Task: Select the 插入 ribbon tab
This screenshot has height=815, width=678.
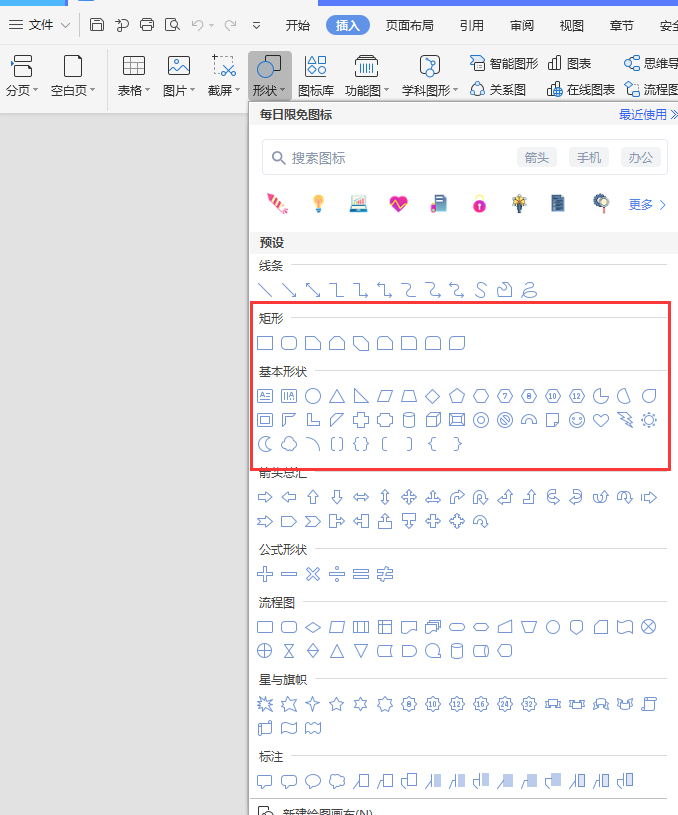Action: pyautogui.click(x=347, y=25)
